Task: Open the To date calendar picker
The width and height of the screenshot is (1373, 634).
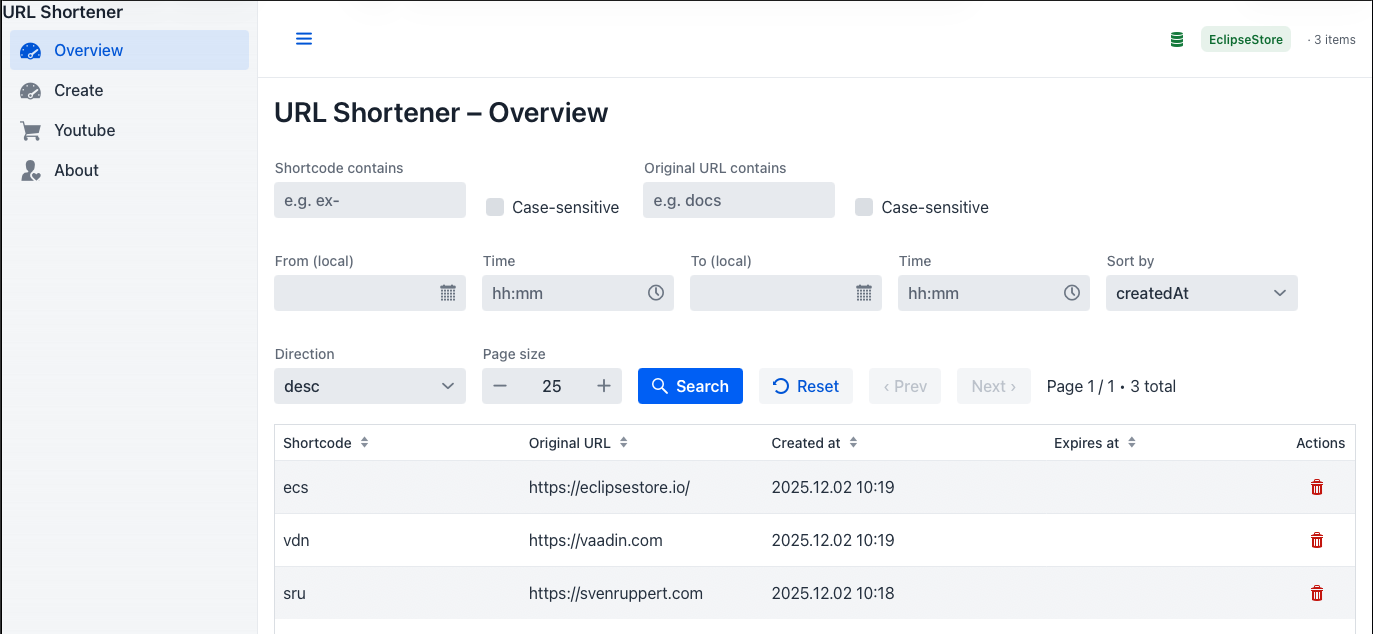Action: [x=863, y=293]
